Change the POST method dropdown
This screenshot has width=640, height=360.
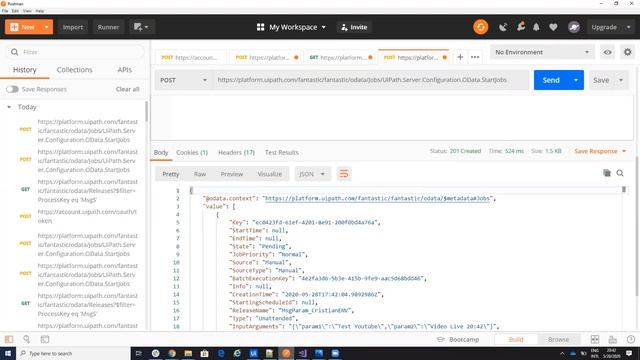(x=183, y=80)
